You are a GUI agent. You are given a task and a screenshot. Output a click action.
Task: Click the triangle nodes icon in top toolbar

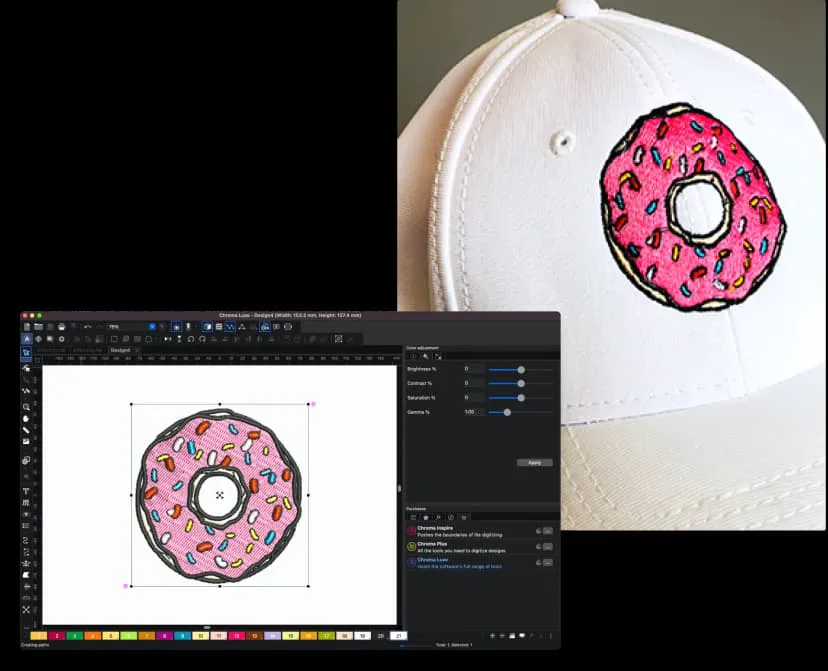click(x=242, y=327)
